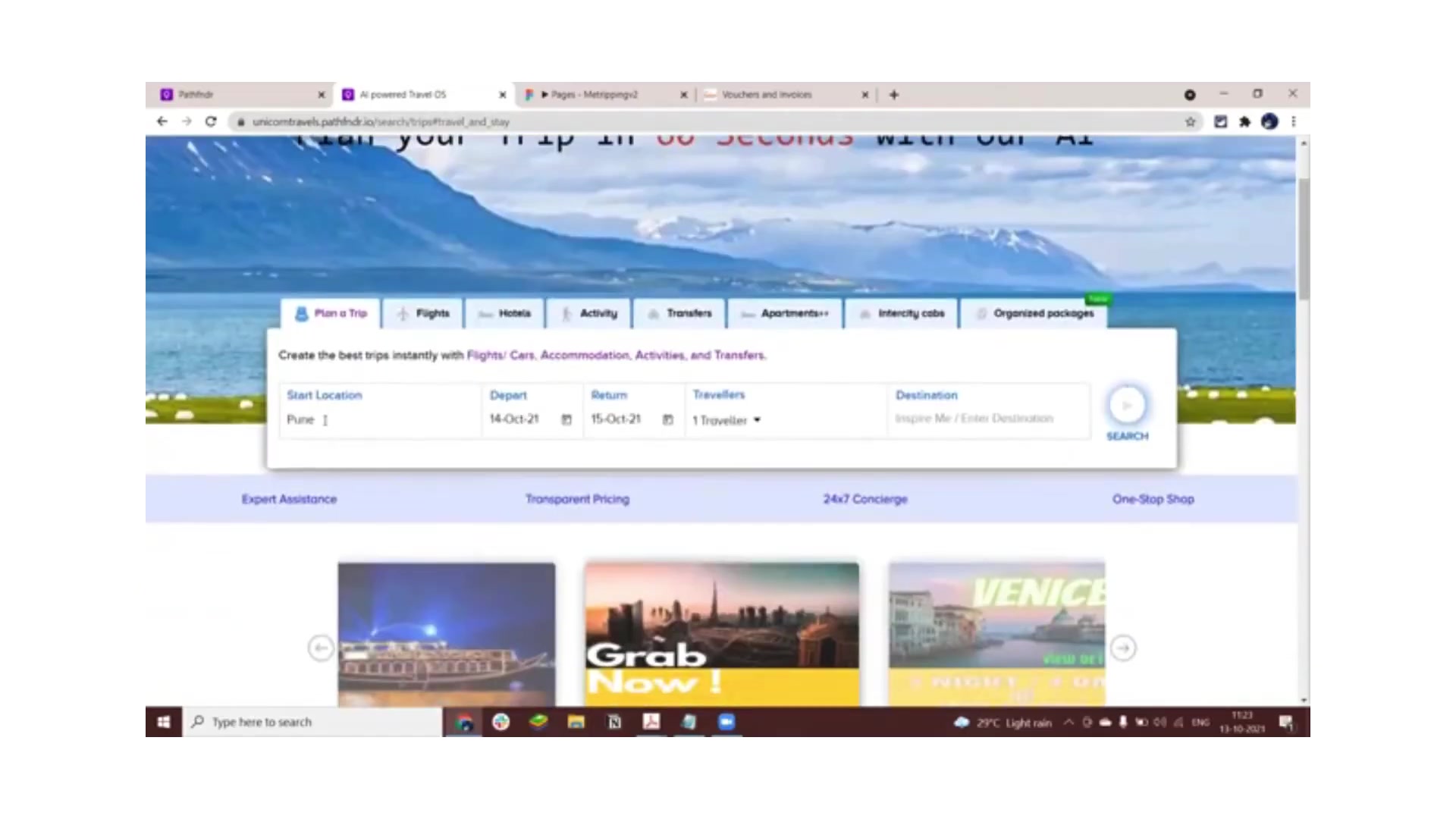Click the address bar URL

click(x=381, y=121)
